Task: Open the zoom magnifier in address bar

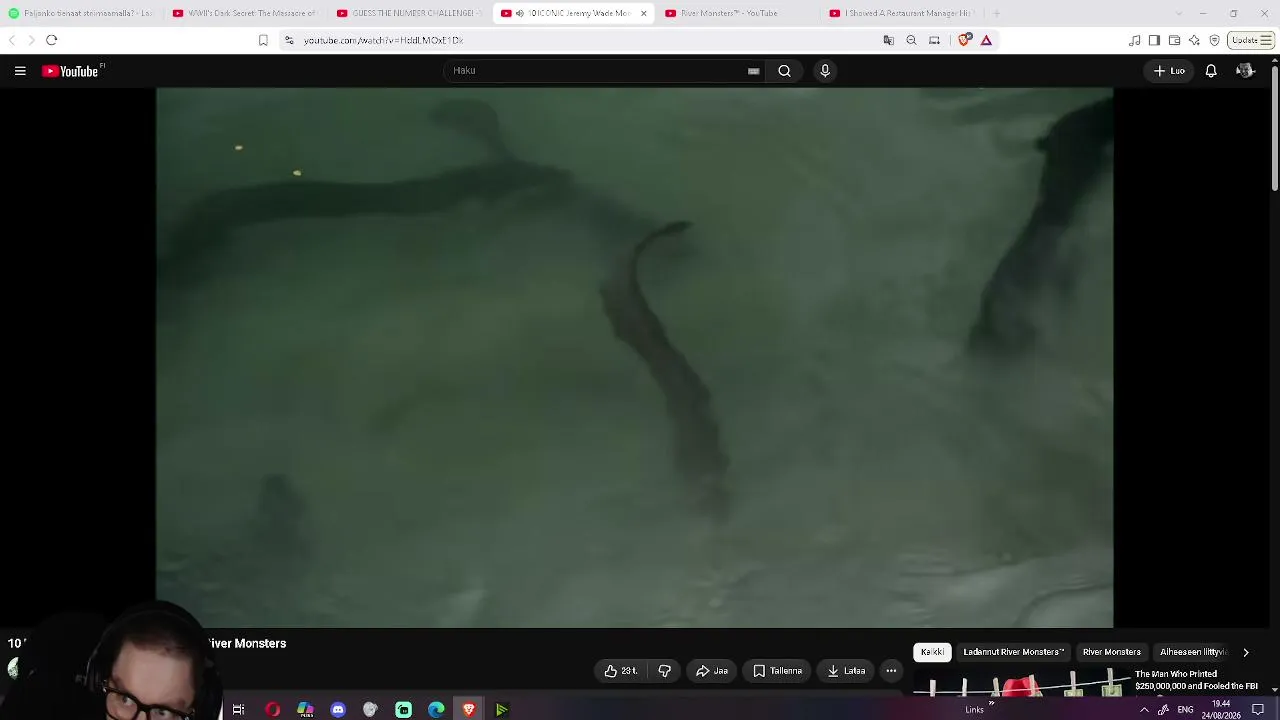Action: (911, 40)
